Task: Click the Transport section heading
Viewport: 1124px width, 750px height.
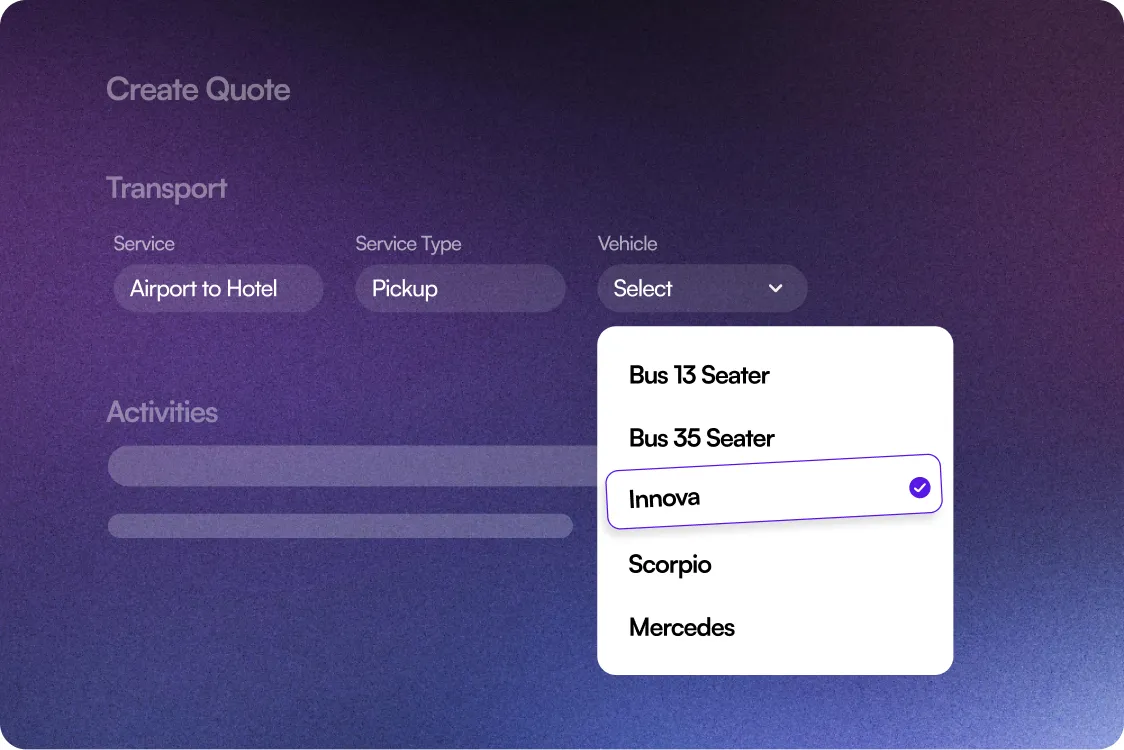Action: [x=166, y=189]
